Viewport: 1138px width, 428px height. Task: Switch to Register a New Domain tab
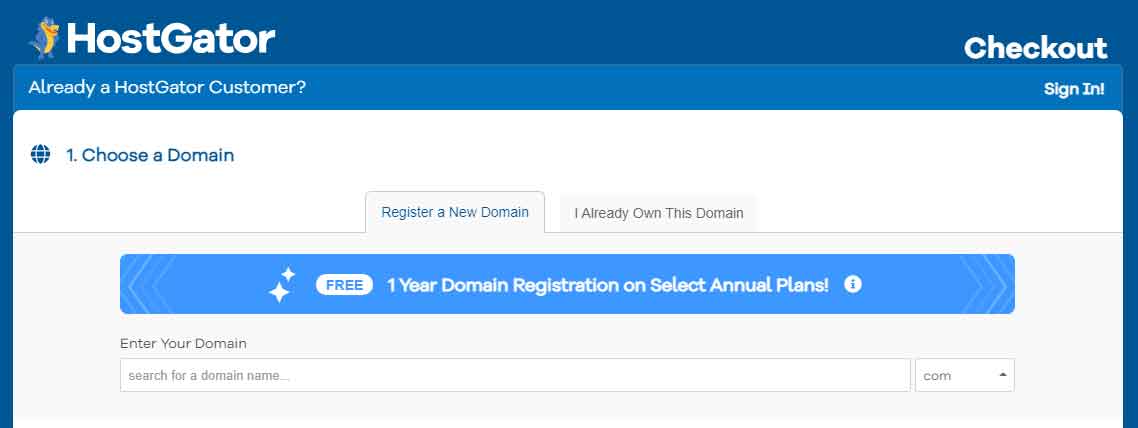point(455,212)
